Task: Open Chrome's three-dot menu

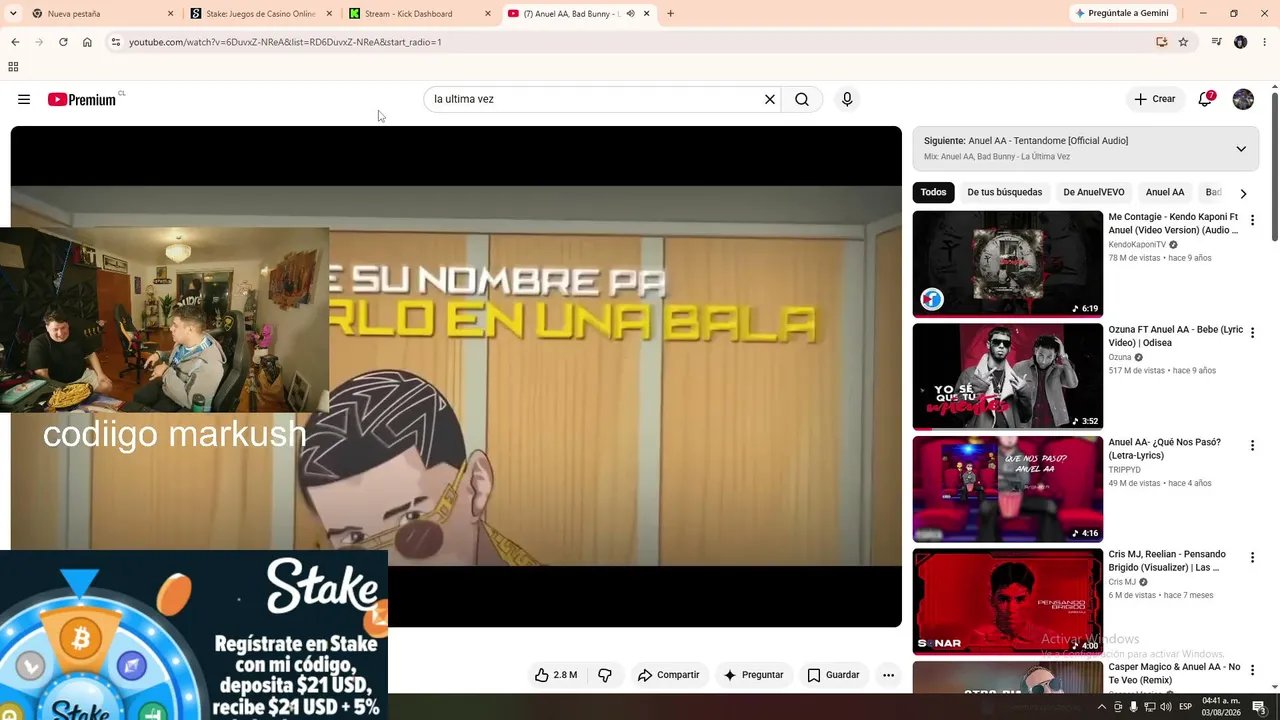Action: pyautogui.click(x=1265, y=42)
